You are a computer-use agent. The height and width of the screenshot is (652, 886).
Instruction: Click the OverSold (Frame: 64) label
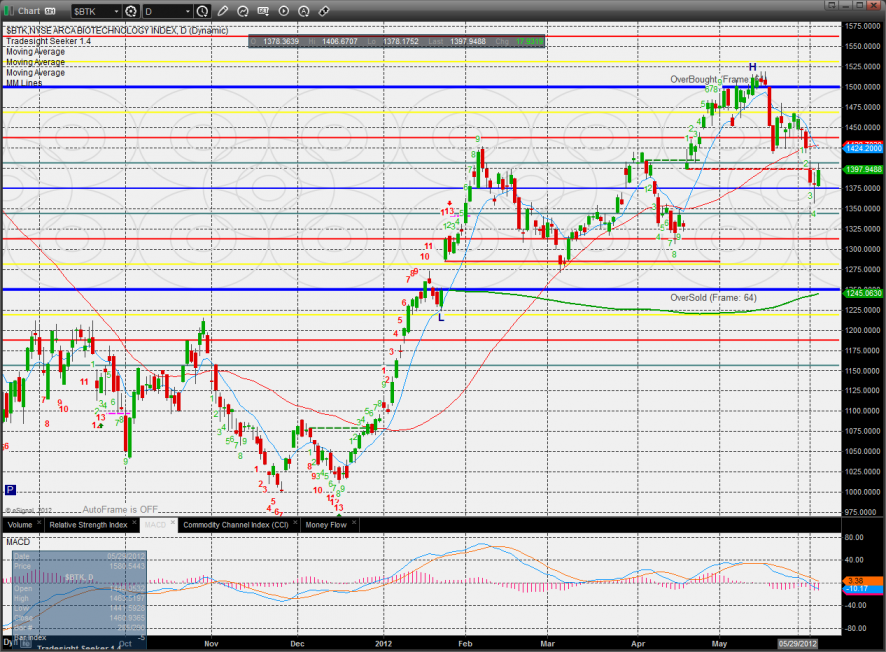(713, 298)
